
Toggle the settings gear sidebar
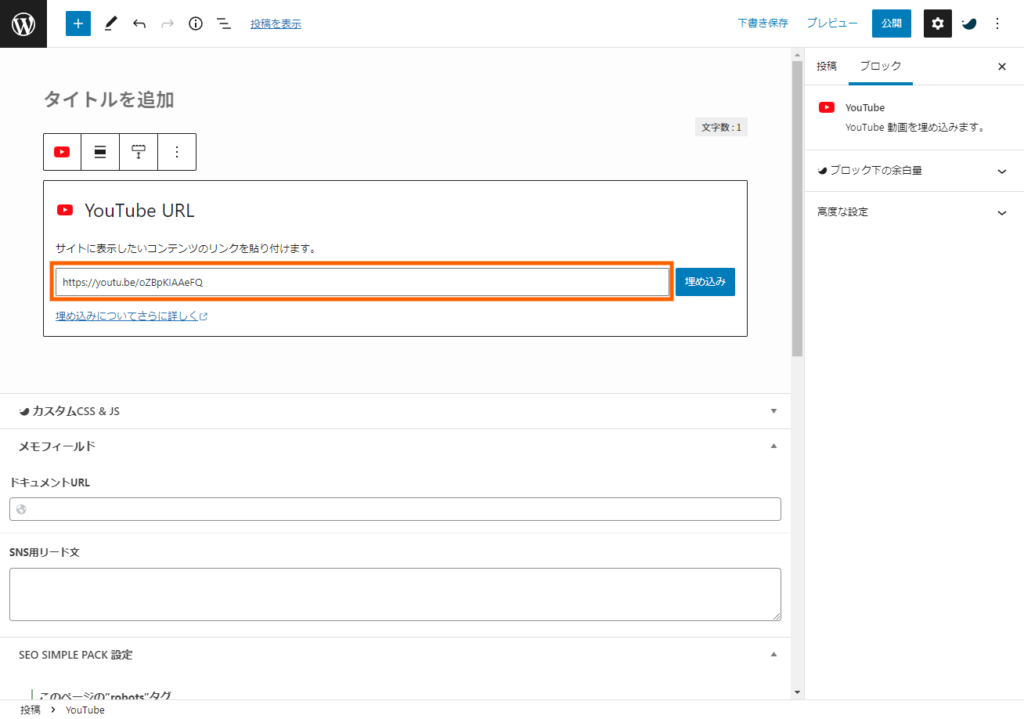(x=937, y=24)
